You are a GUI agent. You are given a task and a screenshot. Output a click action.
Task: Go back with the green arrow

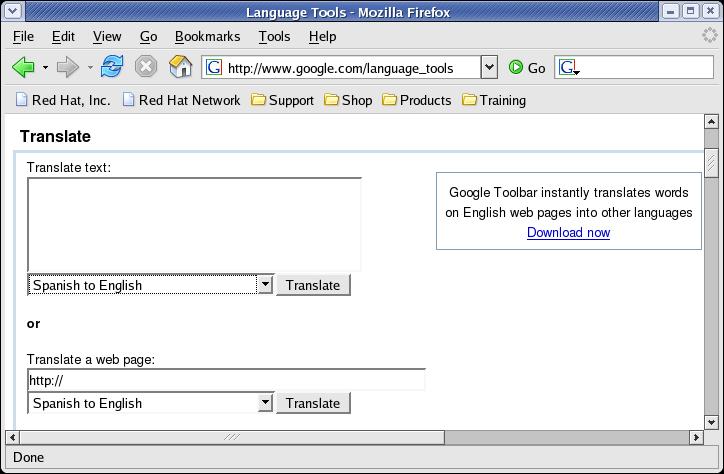pos(23,67)
